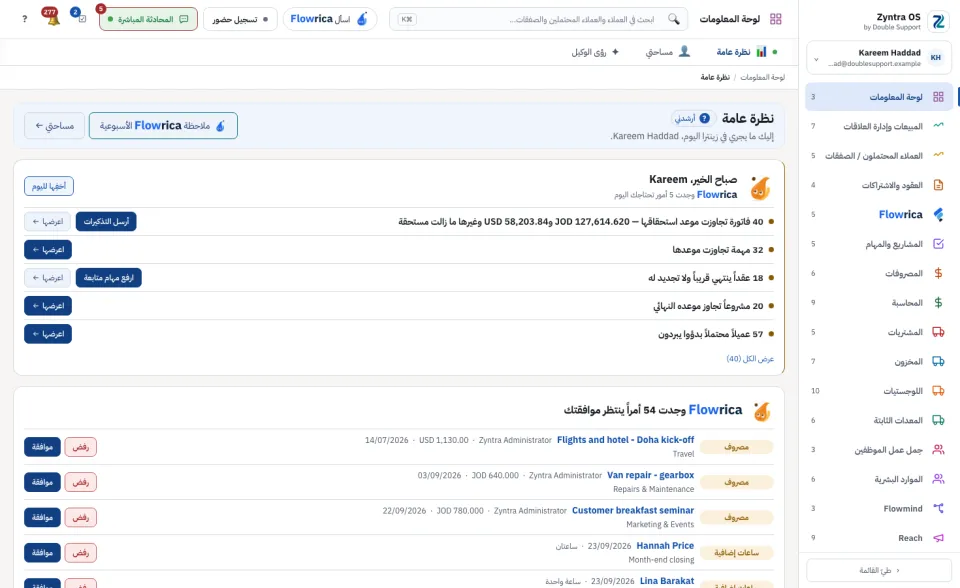Approve the Flights and hotel expense with موافقة
Screen dimensions: 960x588
point(42,447)
